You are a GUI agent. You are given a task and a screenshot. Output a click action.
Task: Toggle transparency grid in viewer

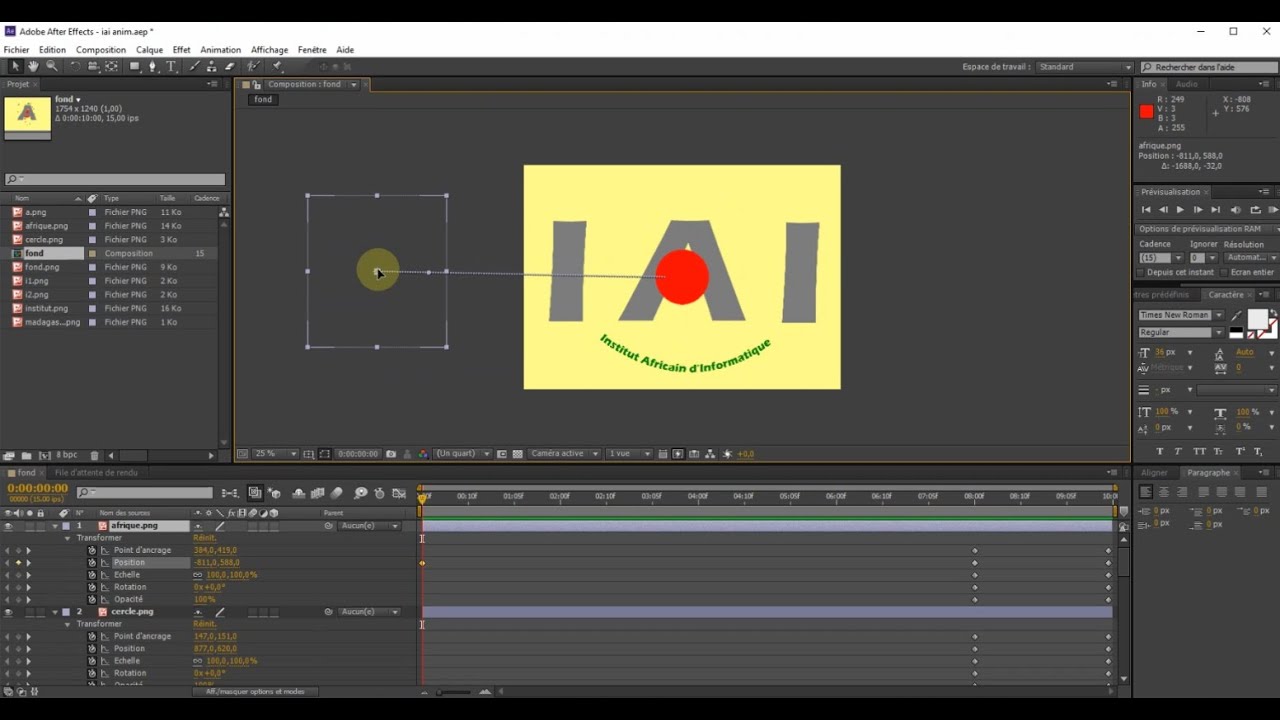[517, 454]
